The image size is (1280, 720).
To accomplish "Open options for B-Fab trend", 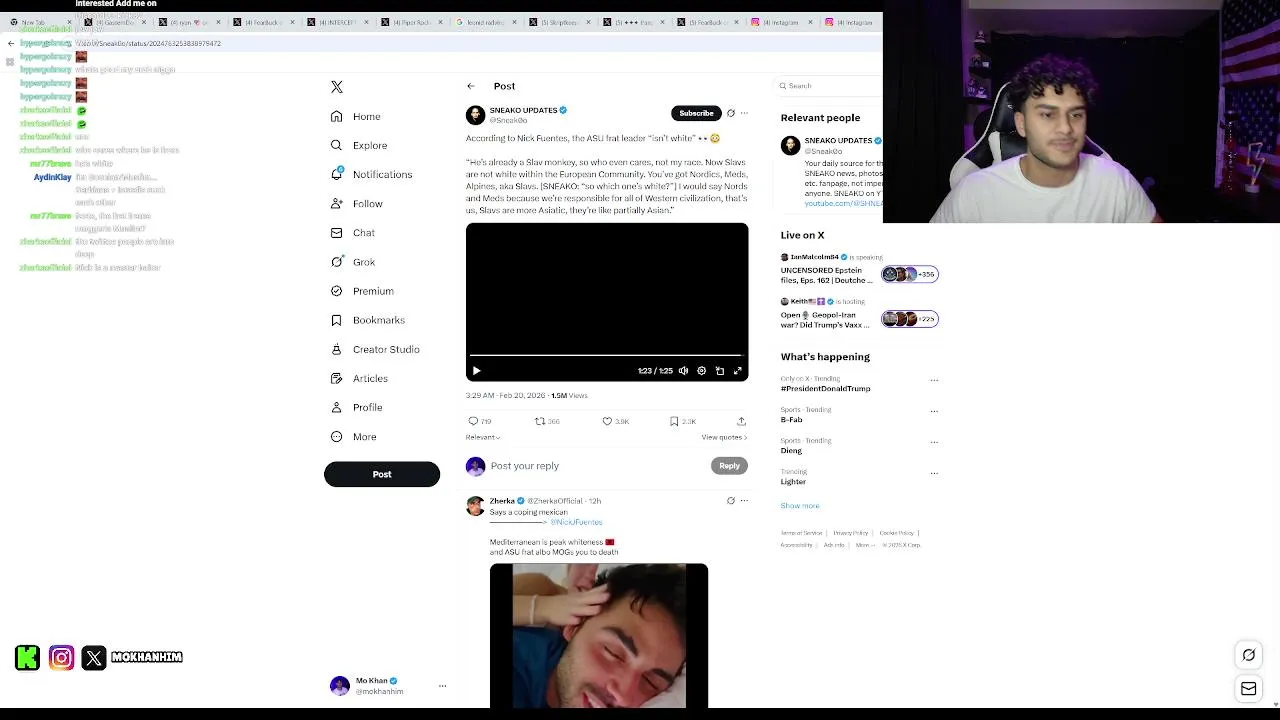I will (x=934, y=411).
